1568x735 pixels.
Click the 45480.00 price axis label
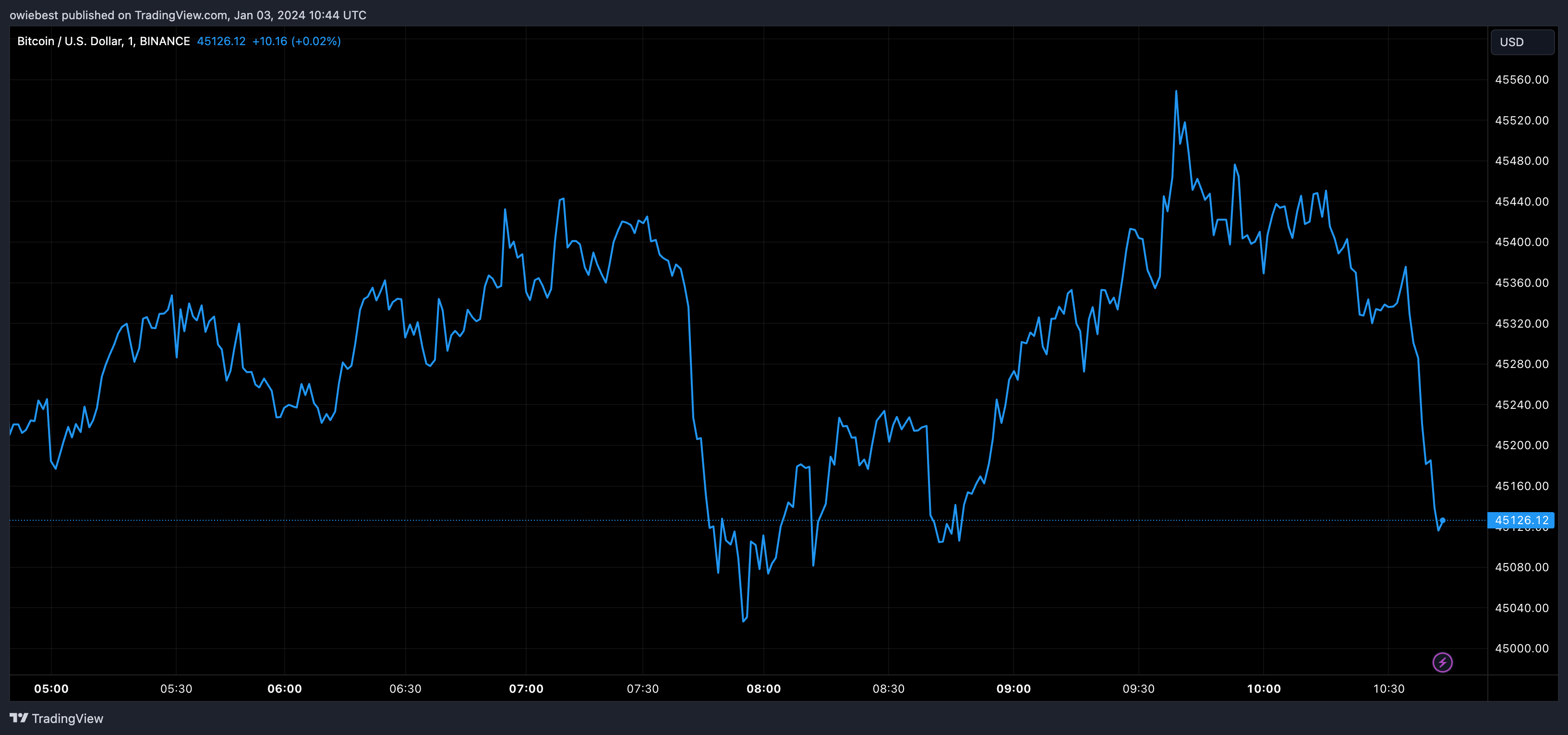point(1522,161)
